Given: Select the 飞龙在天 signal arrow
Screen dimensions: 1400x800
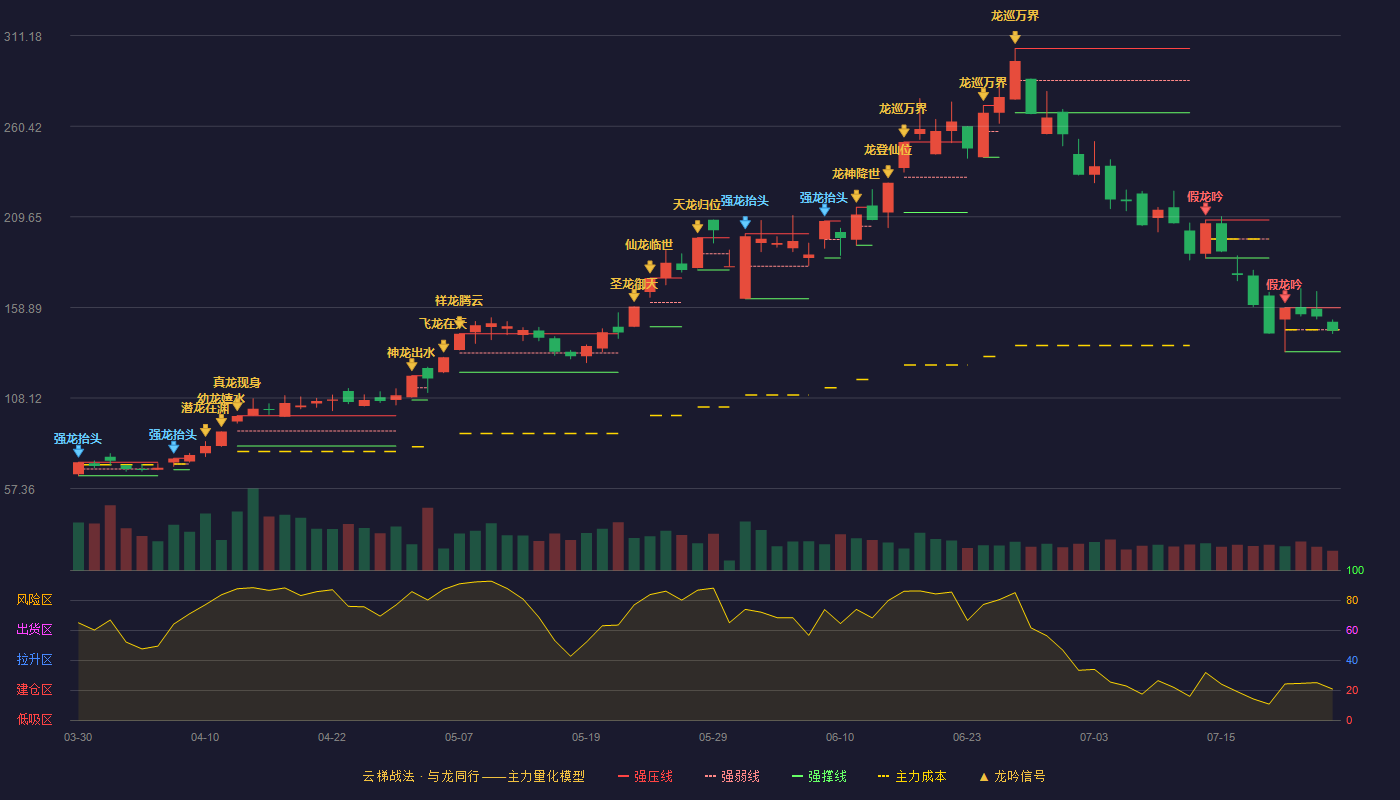Looking at the screenshot, I should click(x=443, y=347).
